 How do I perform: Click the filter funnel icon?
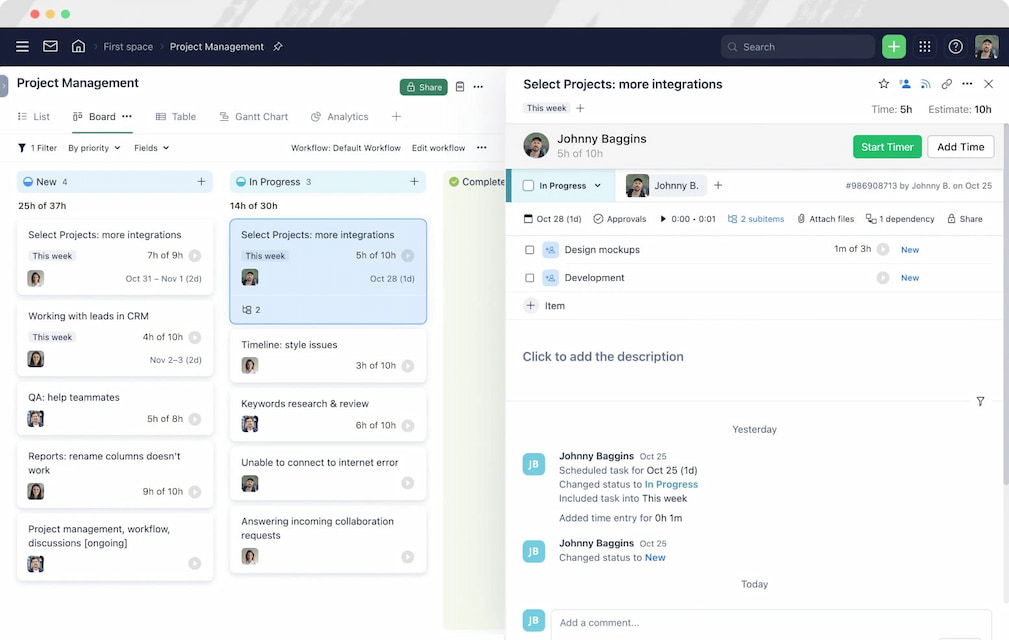[23, 147]
